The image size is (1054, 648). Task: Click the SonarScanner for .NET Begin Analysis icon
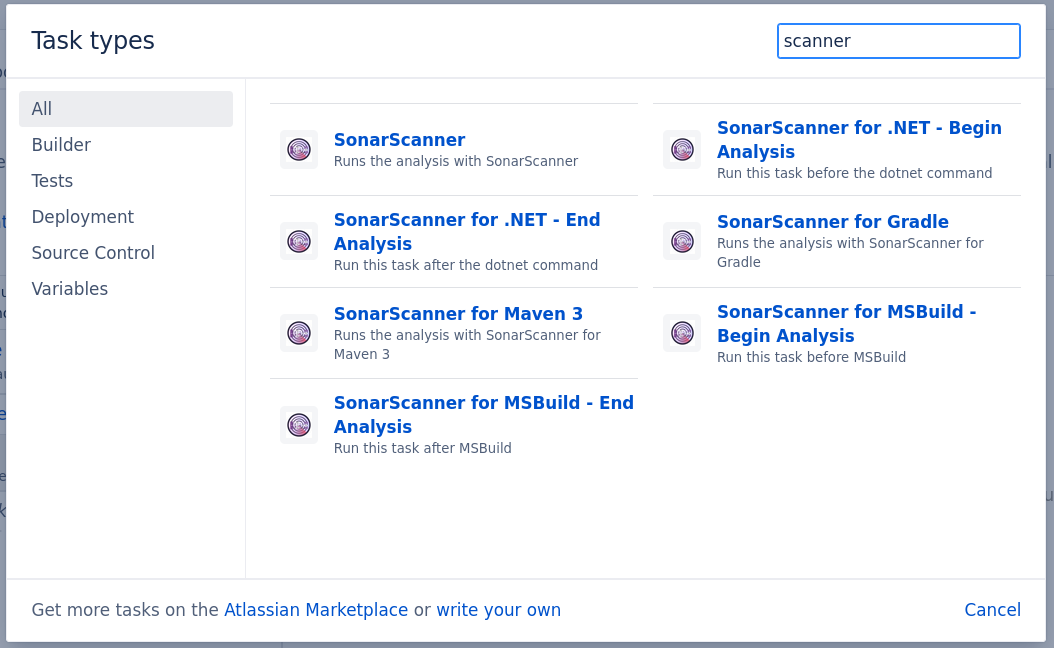[x=682, y=150]
